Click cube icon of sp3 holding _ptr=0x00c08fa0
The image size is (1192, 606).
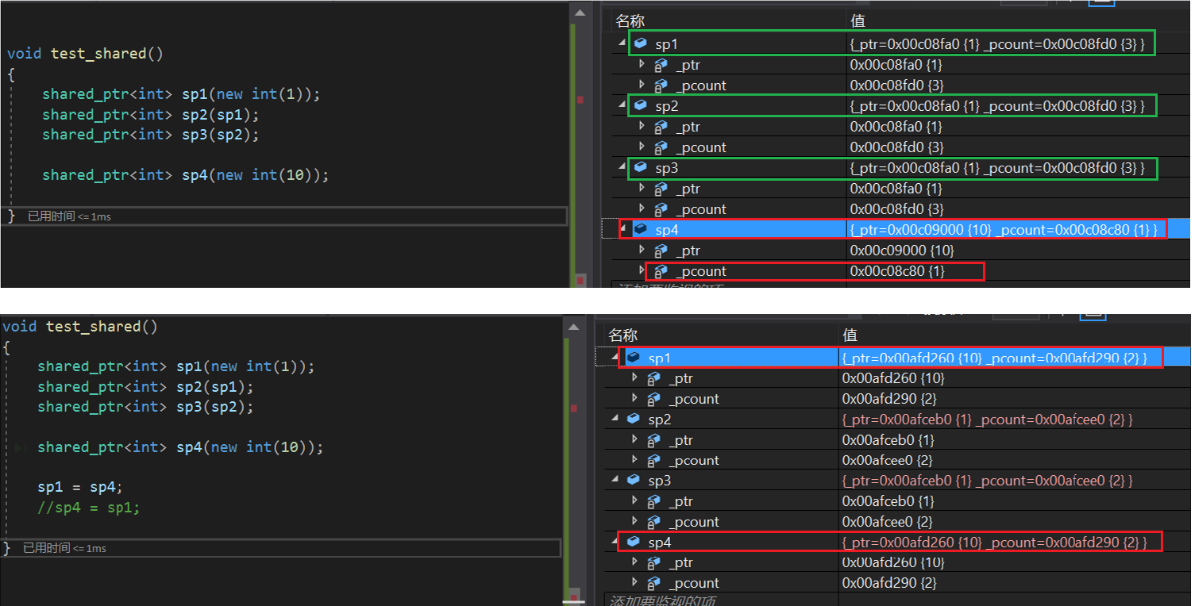pos(640,167)
